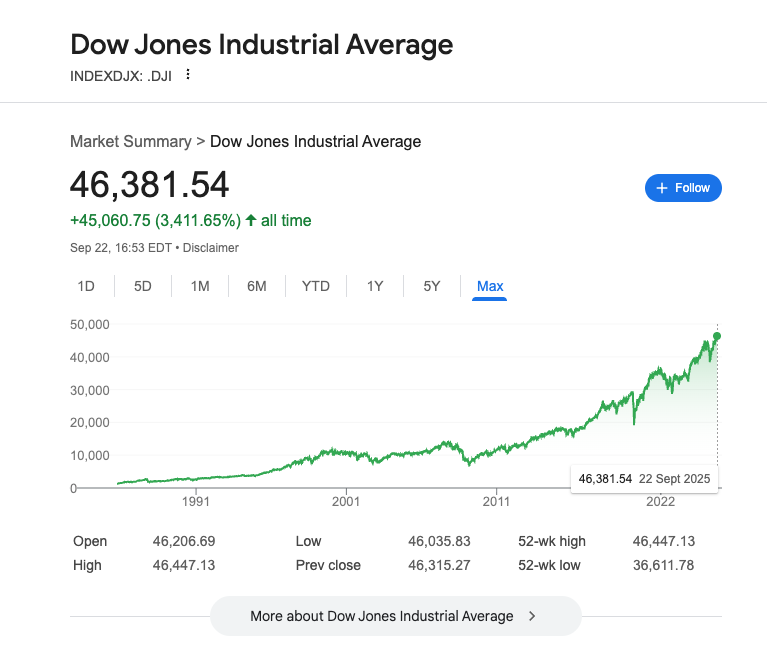Viewport: 767px width, 650px height.
Task: Click the 2001 label on chart axis
Action: [x=346, y=501]
